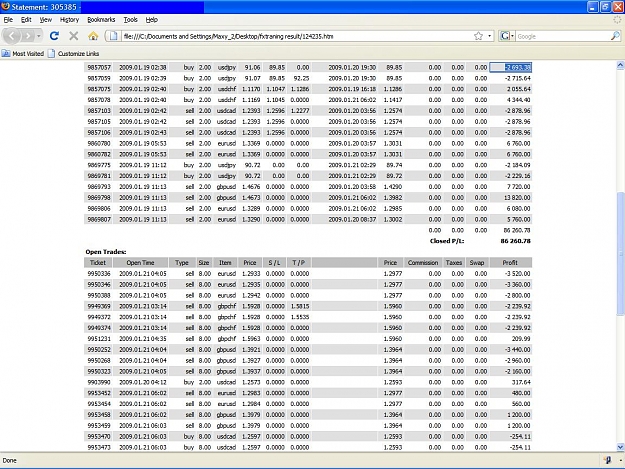Click ticket number 9953470

[99, 436]
